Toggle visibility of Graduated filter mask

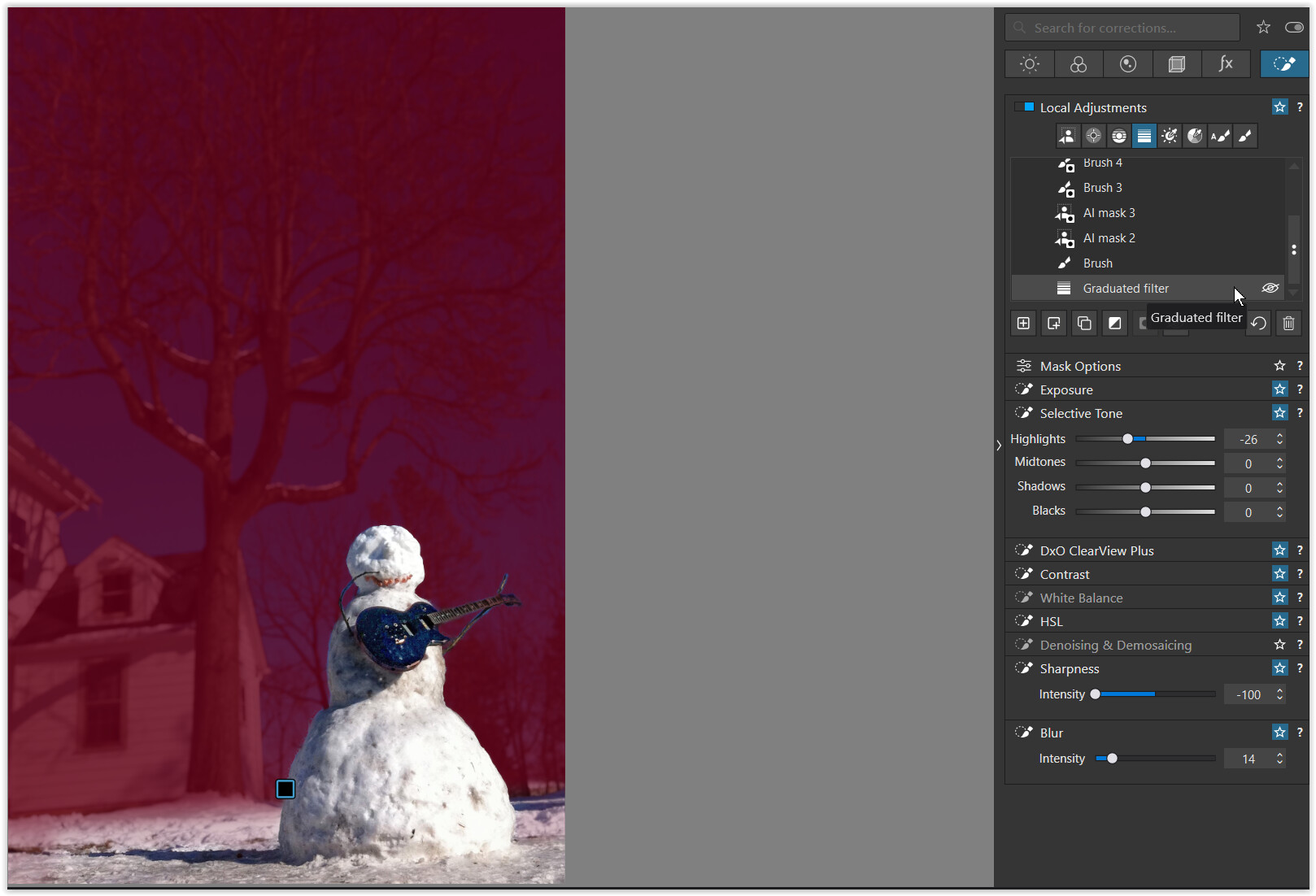(x=1270, y=289)
